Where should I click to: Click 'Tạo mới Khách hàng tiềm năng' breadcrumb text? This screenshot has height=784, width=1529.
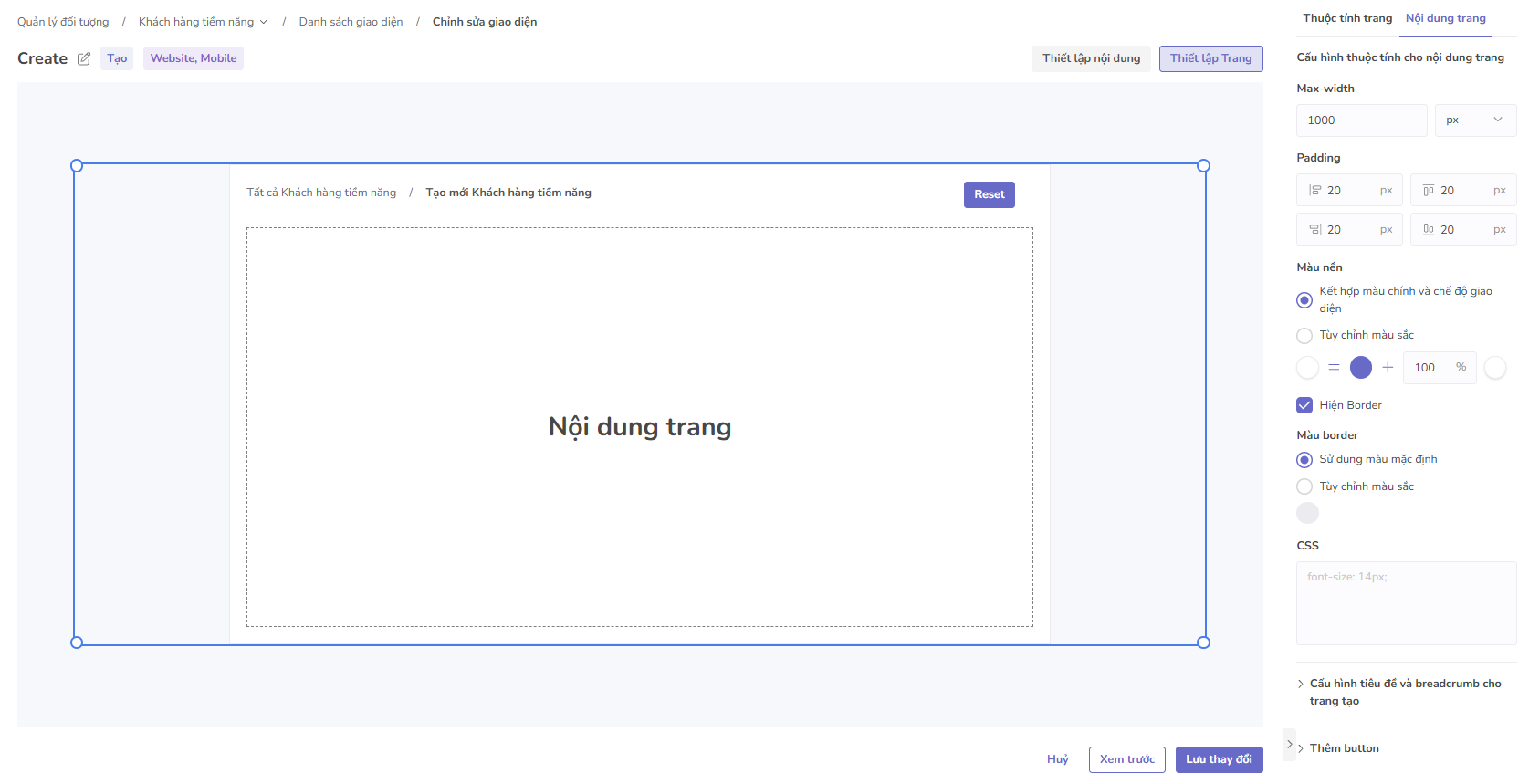[508, 193]
